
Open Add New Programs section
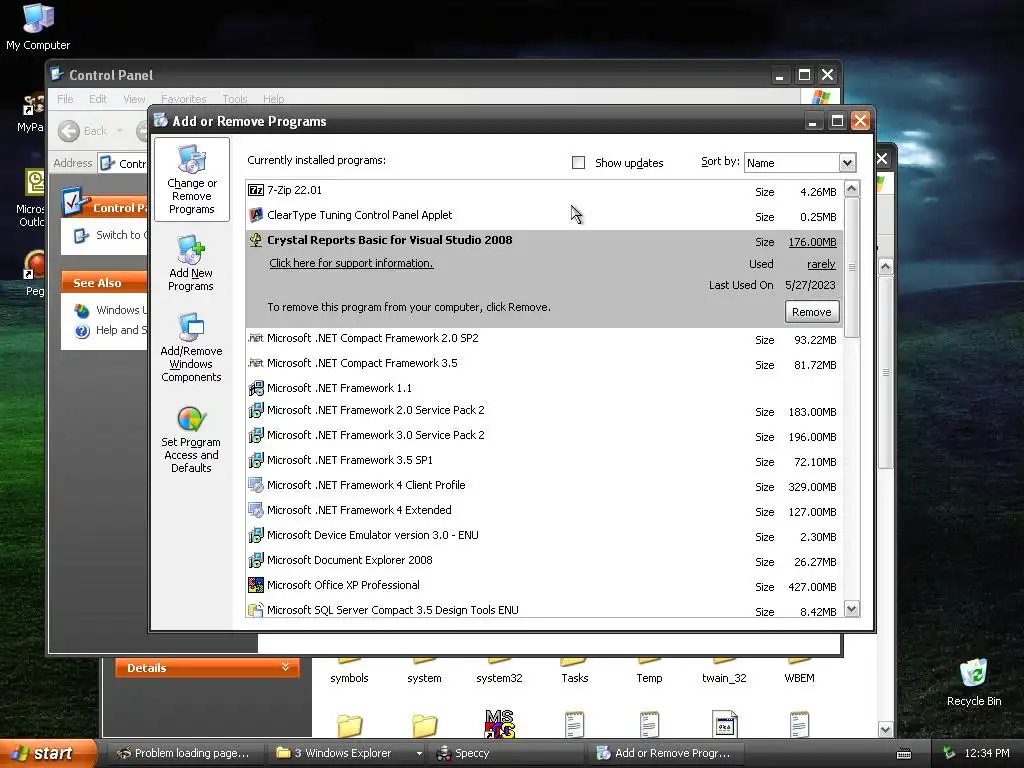tap(191, 263)
